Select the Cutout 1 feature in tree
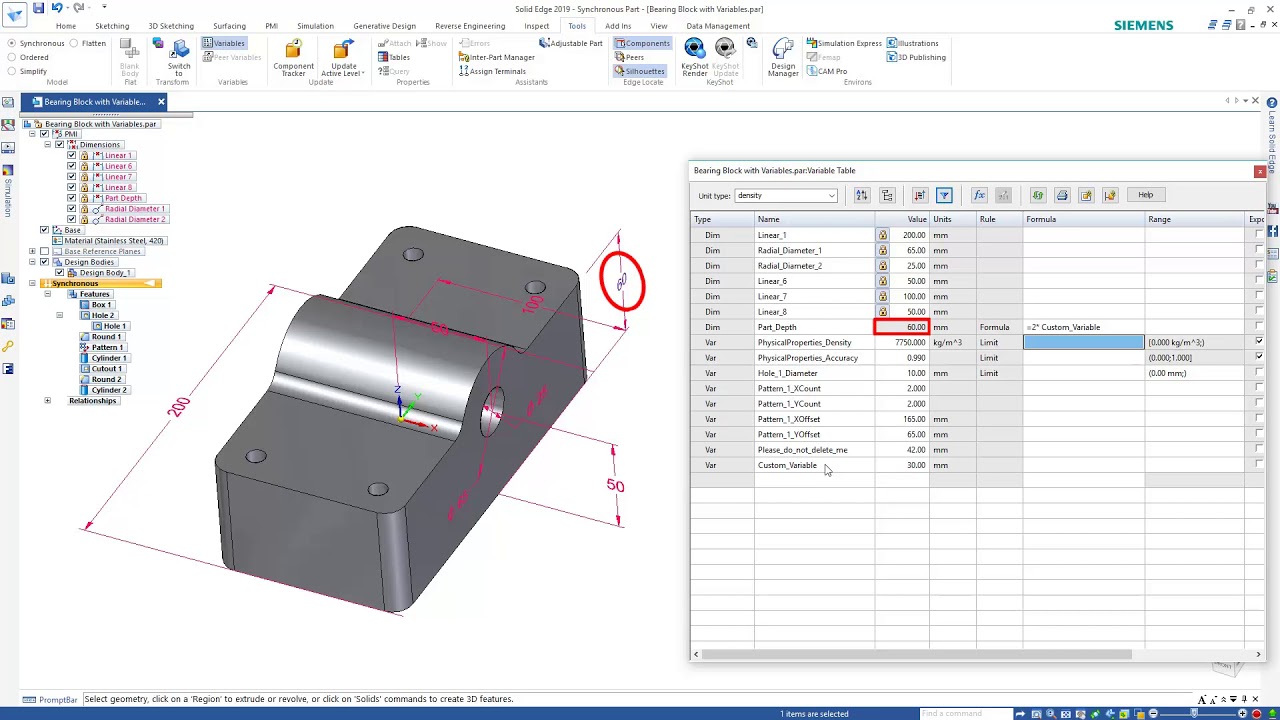Viewport: 1280px width, 720px height. (x=100, y=369)
